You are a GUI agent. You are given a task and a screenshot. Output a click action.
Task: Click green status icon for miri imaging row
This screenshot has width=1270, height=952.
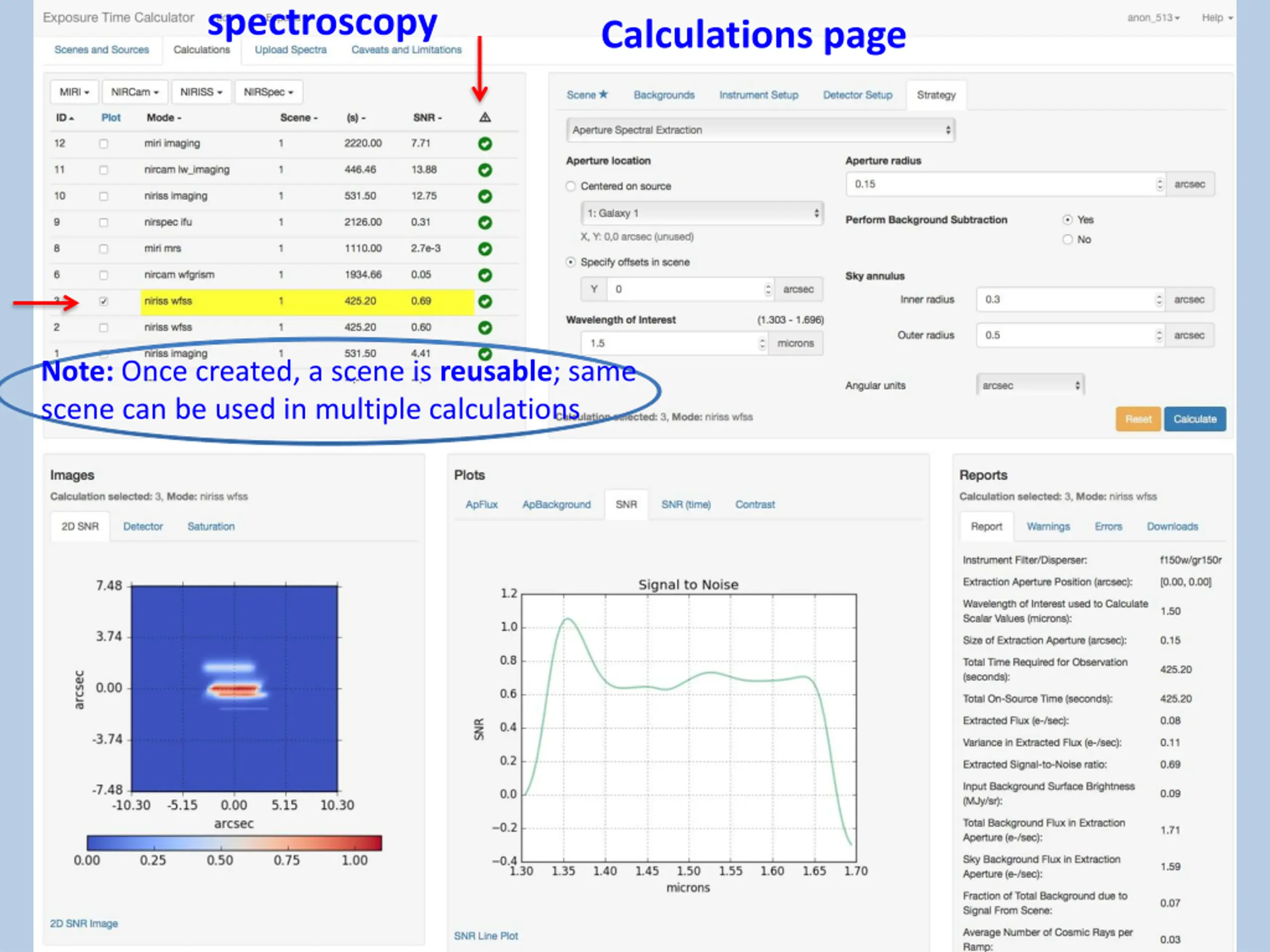point(485,143)
